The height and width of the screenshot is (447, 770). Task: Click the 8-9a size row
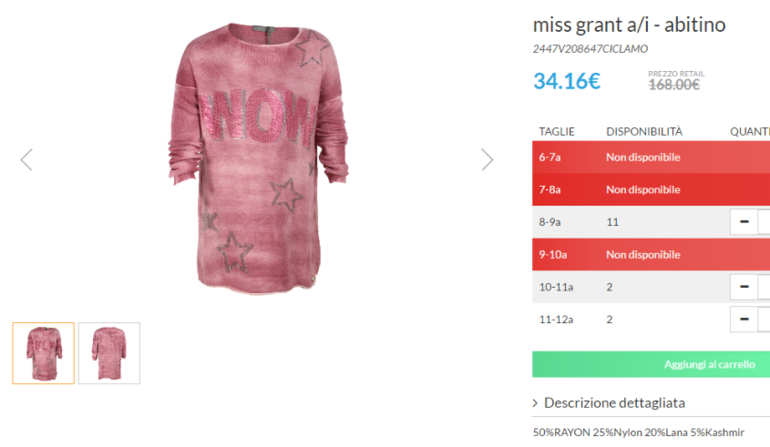pyautogui.click(x=651, y=222)
